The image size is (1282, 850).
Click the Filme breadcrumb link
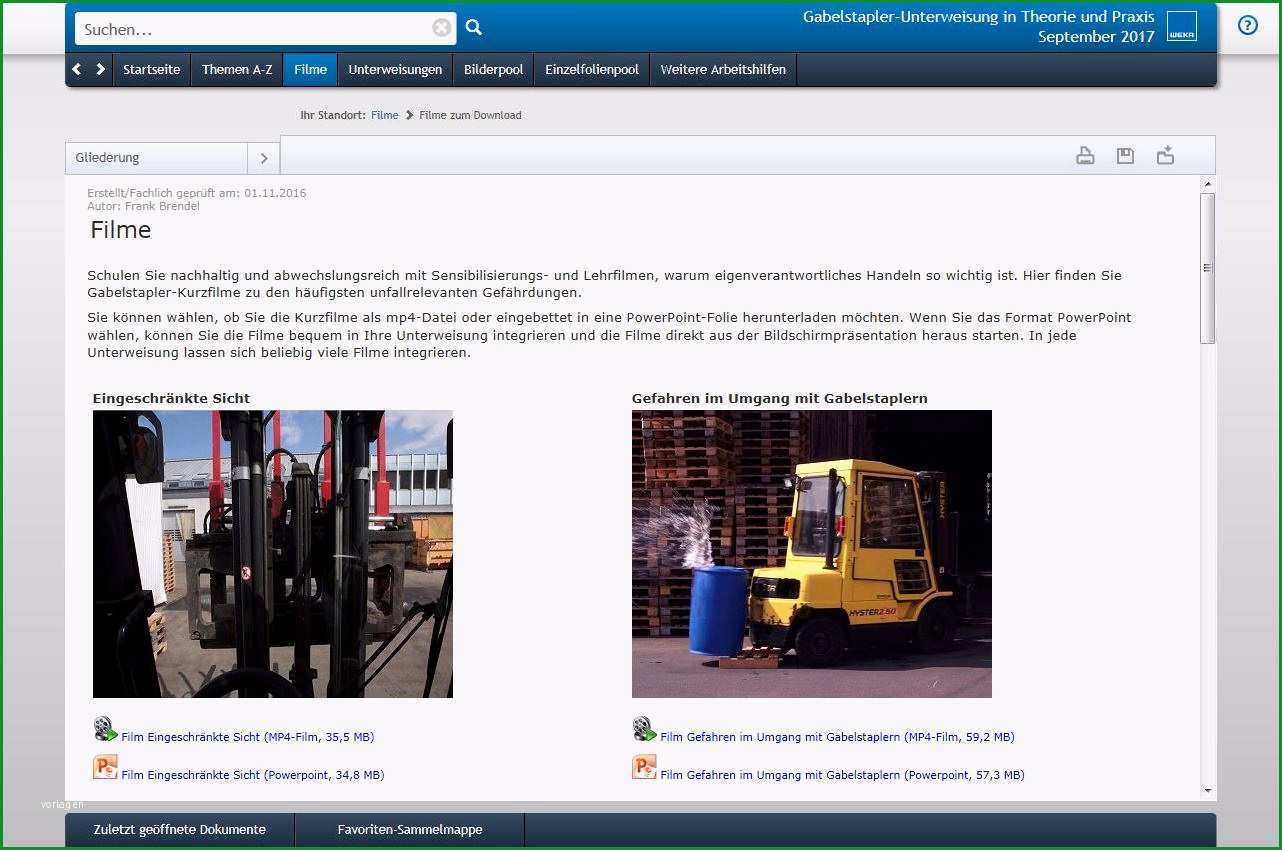pos(384,115)
